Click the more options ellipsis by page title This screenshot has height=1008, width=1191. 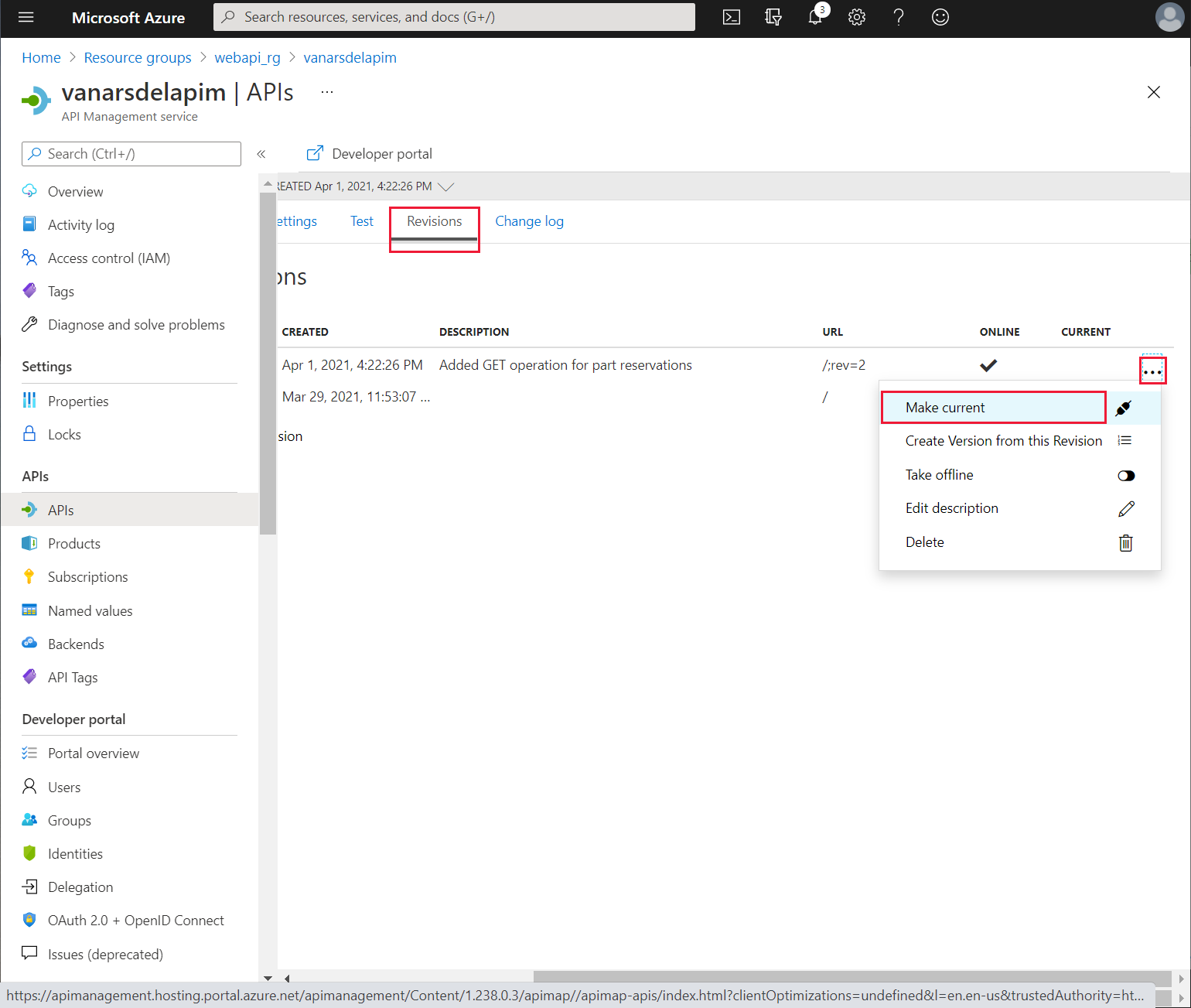pos(327,92)
